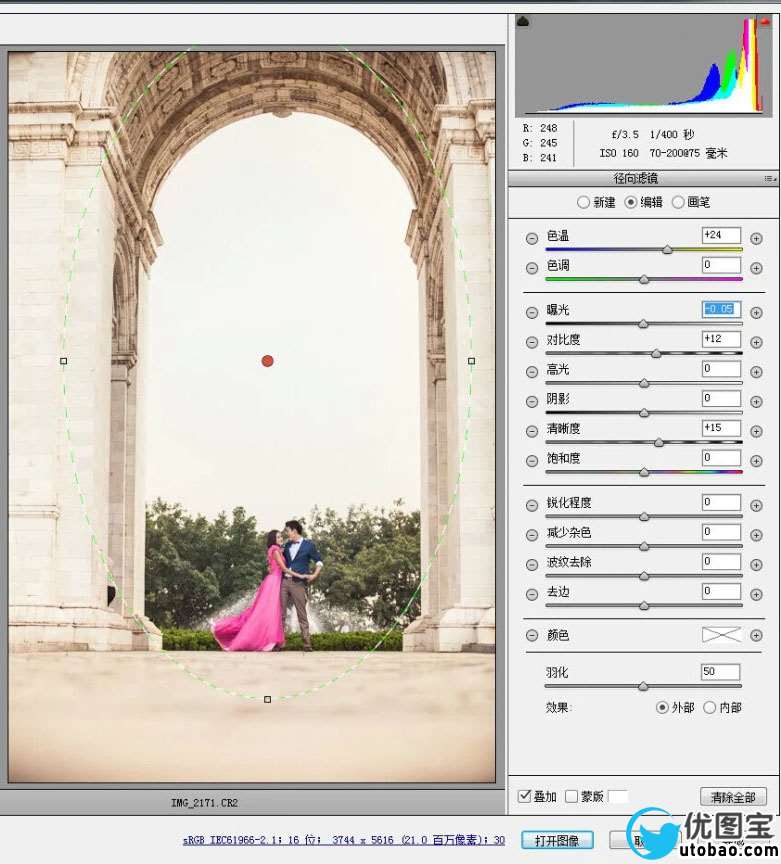
Task: Click the plus icon beside 饱和度
Action: (x=756, y=461)
